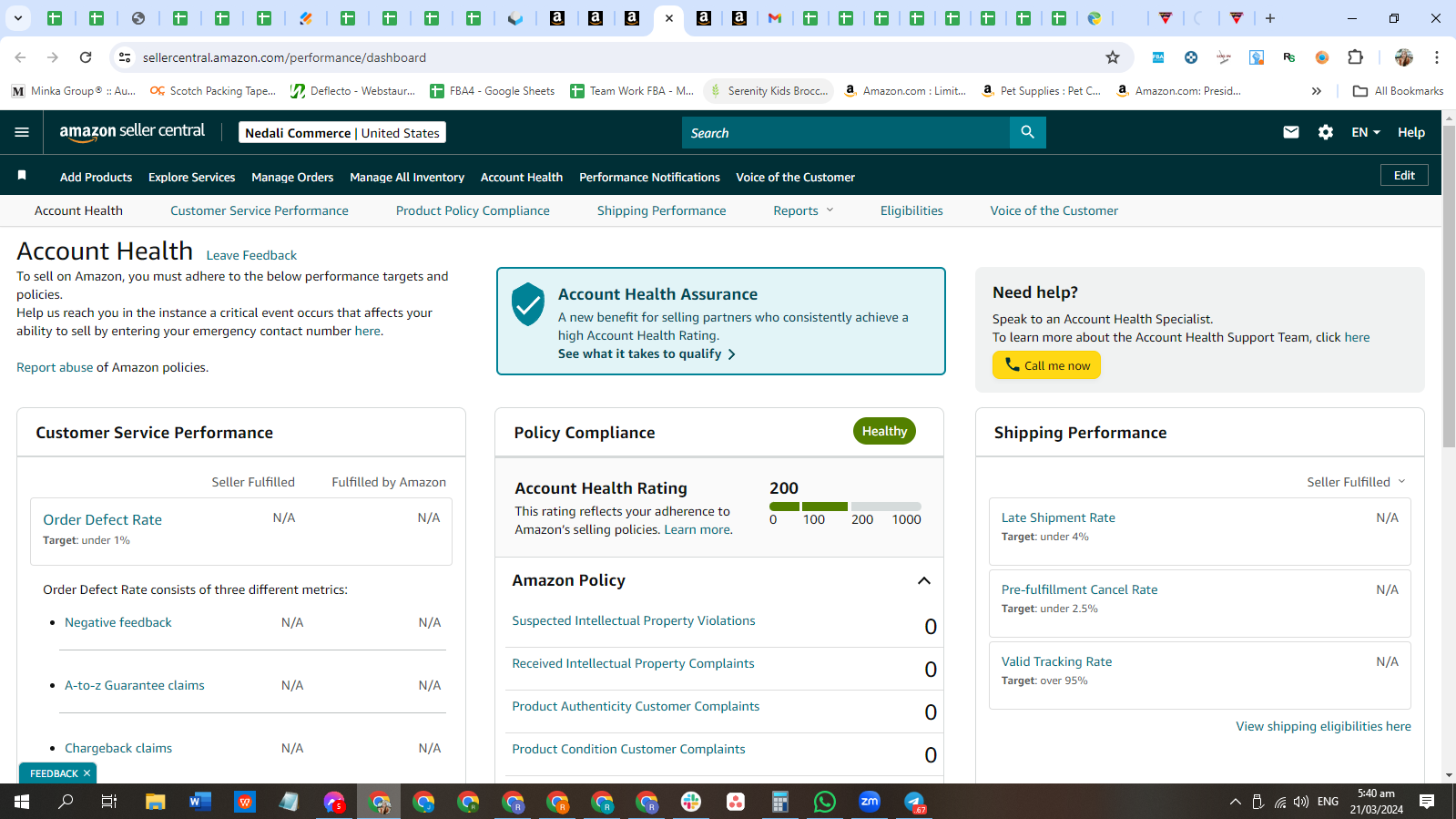Show hidden system tray icons
This screenshot has width=1456, height=819.
[x=1236, y=802]
